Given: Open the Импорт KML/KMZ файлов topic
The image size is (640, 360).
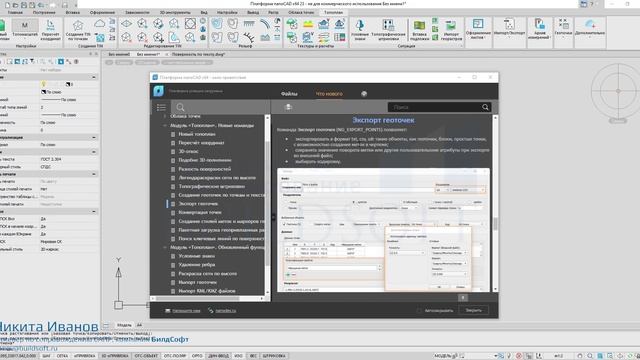Looking at the screenshot, I should (x=207, y=291).
